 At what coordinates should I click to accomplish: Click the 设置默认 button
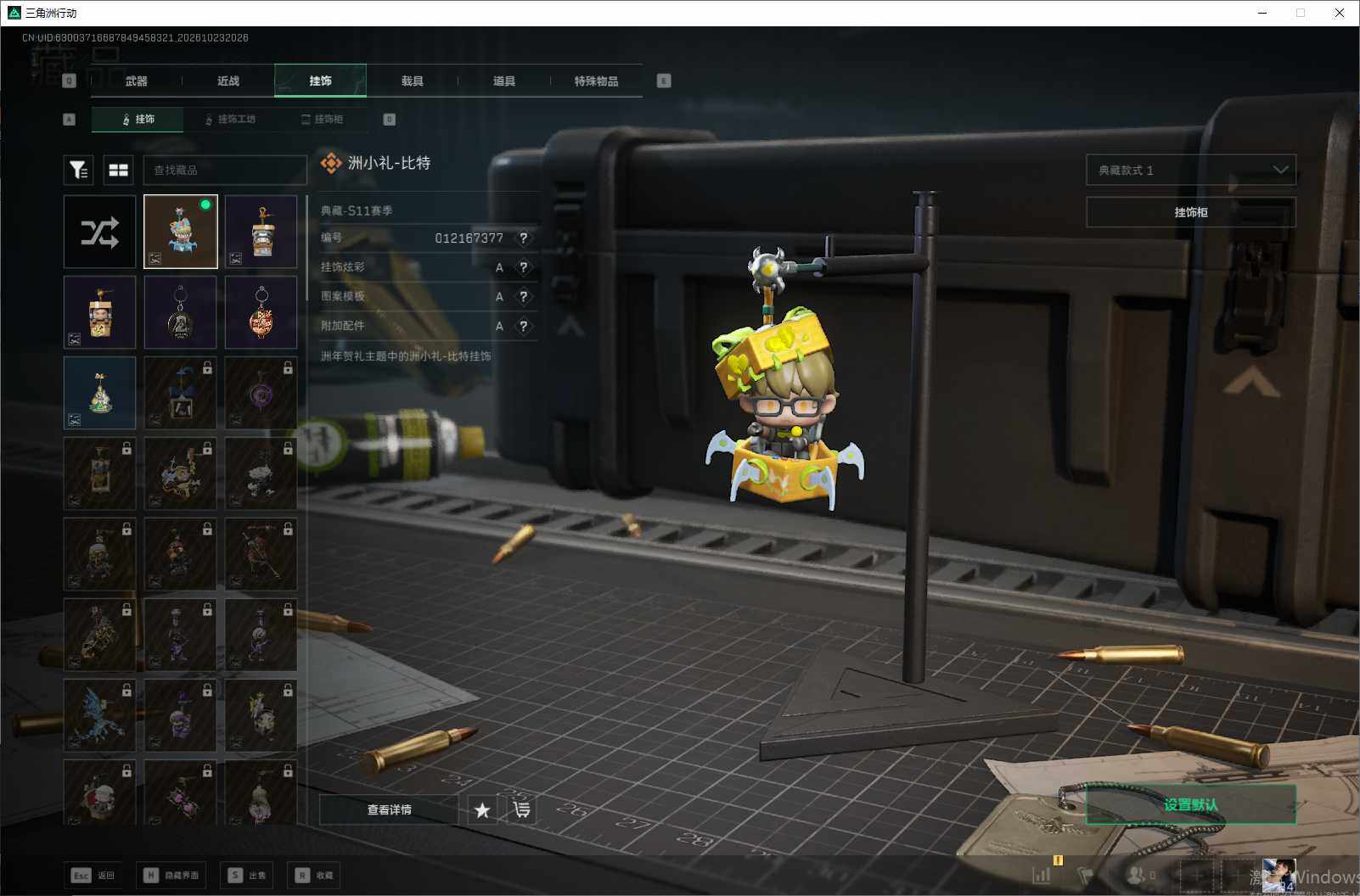(1191, 804)
